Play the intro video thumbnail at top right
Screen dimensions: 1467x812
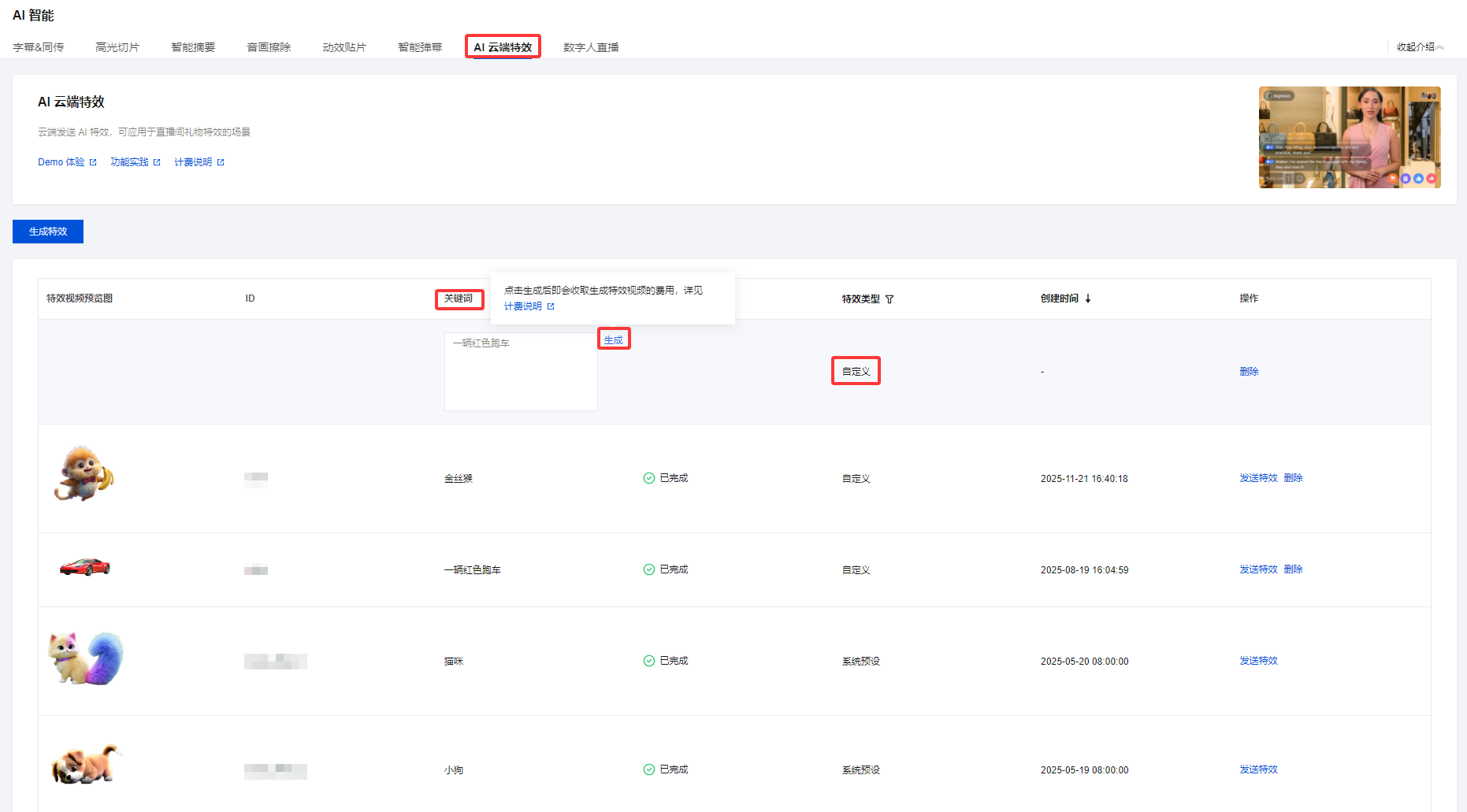(1349, 137)
